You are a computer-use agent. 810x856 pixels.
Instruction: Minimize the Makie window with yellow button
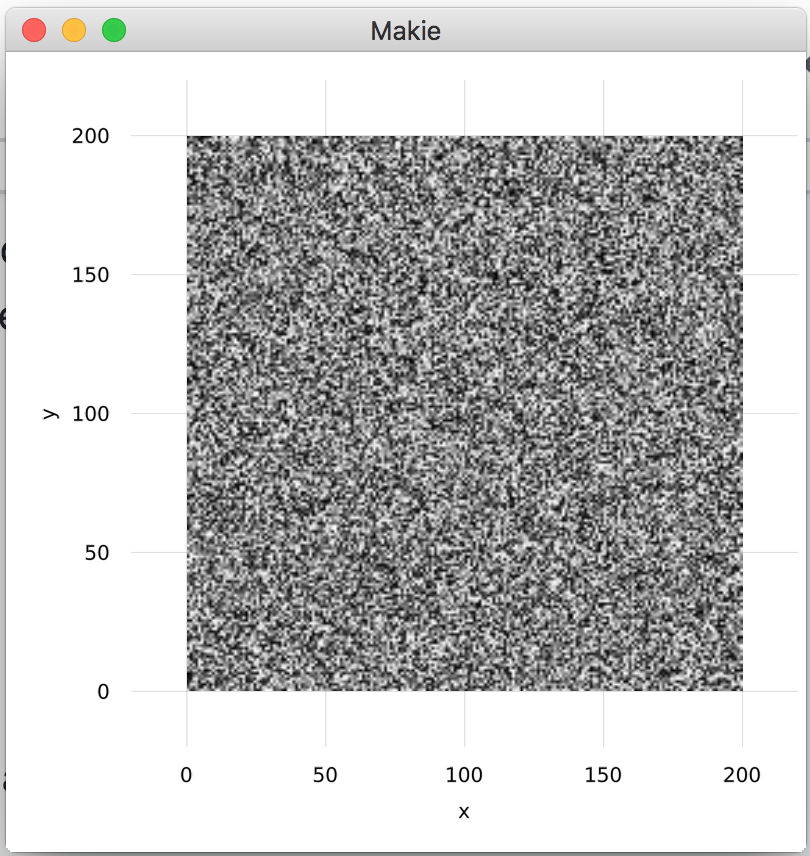click(74, 30)
